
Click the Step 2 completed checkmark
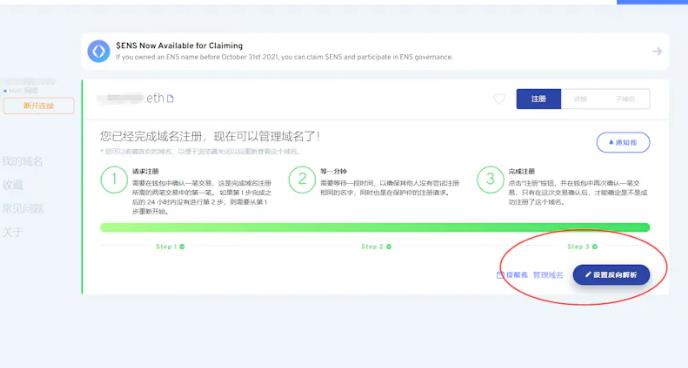click(x=389, y=247)
